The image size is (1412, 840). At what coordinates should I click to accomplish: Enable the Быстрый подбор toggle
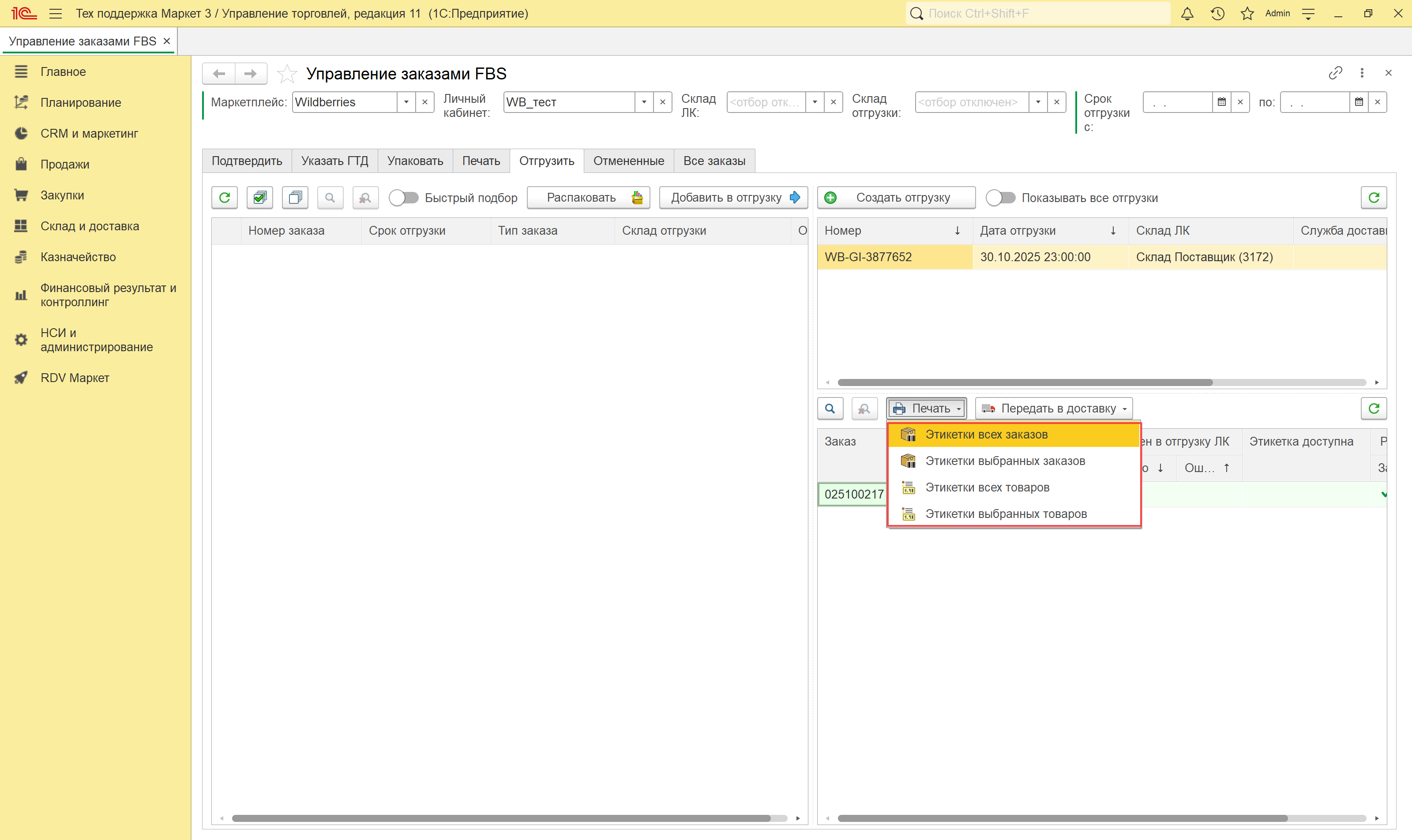pyautogui.click(x=404, y=198)
